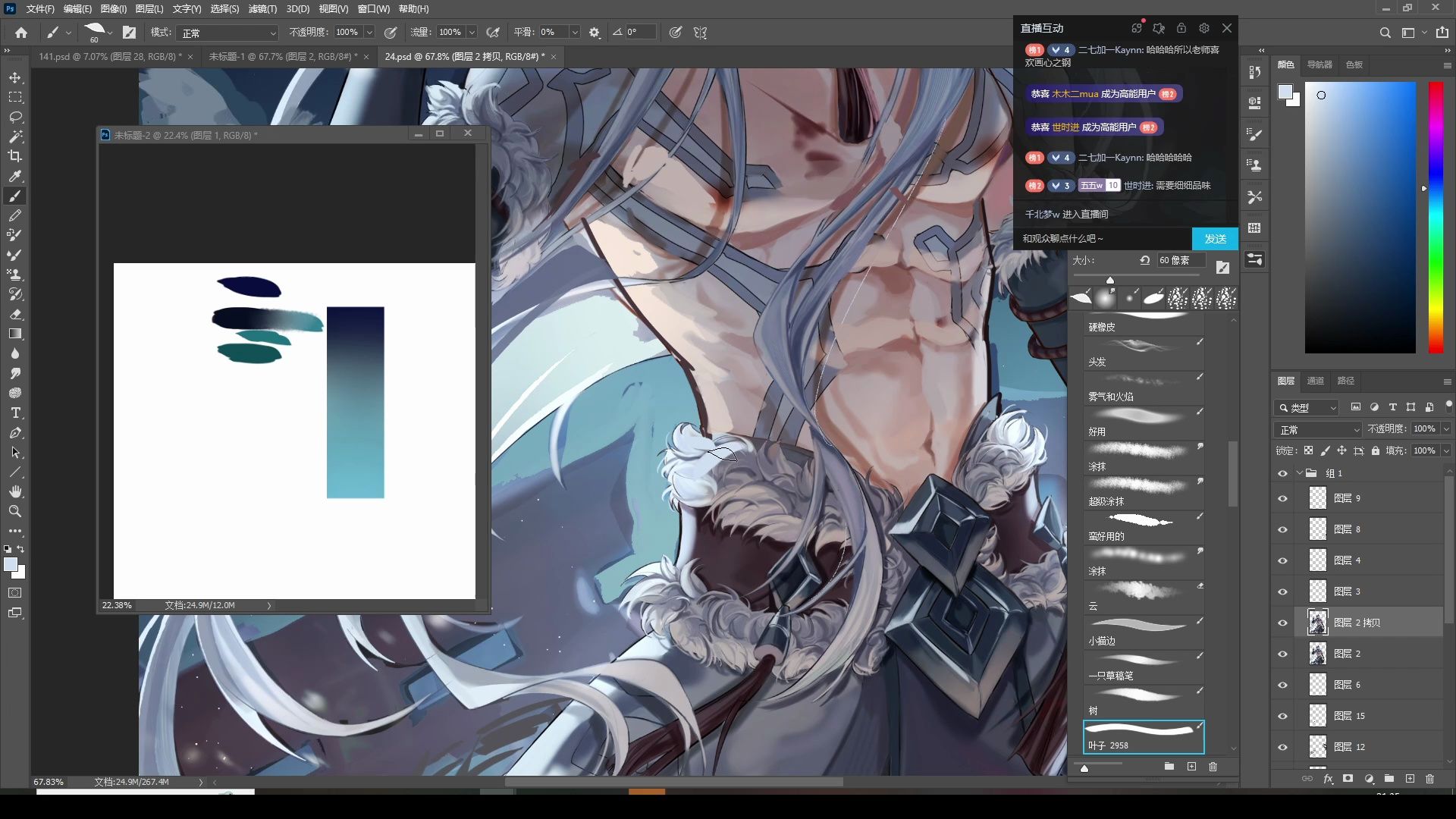Open brush settings panel toggle icon
The height and width of the screenshot is (819, 1456).
coord(130,33)
